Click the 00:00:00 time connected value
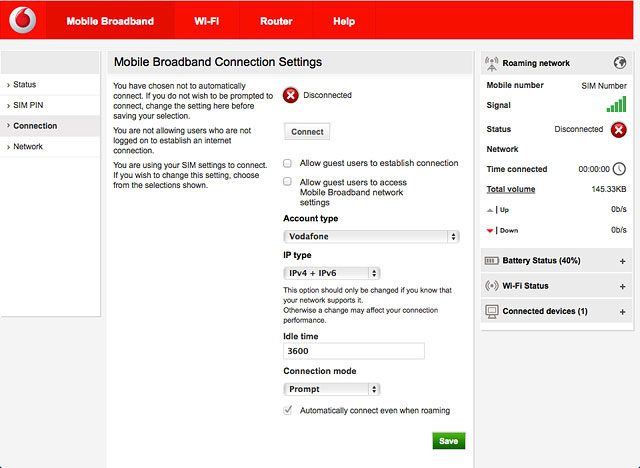The image size is (640, 468). pos(594,169)
